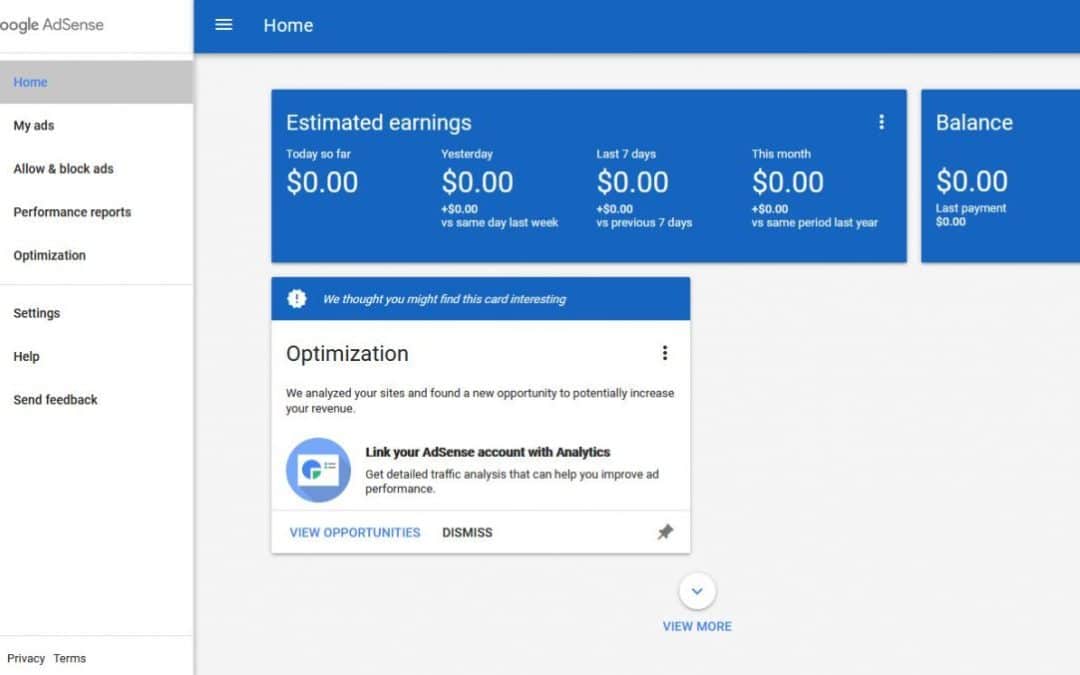1080x675 pixels.
Task: Open the Privacy link at bottom left
Action: (25, 658)
